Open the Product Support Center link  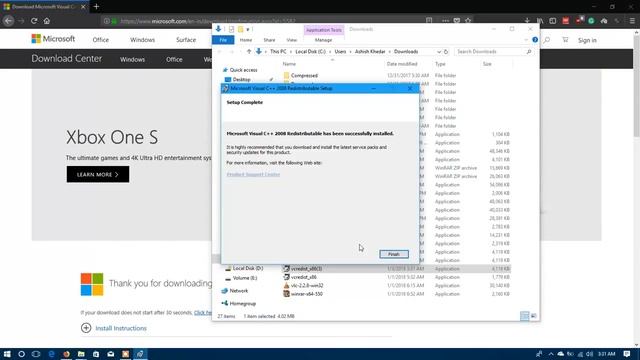click(253, 174)
